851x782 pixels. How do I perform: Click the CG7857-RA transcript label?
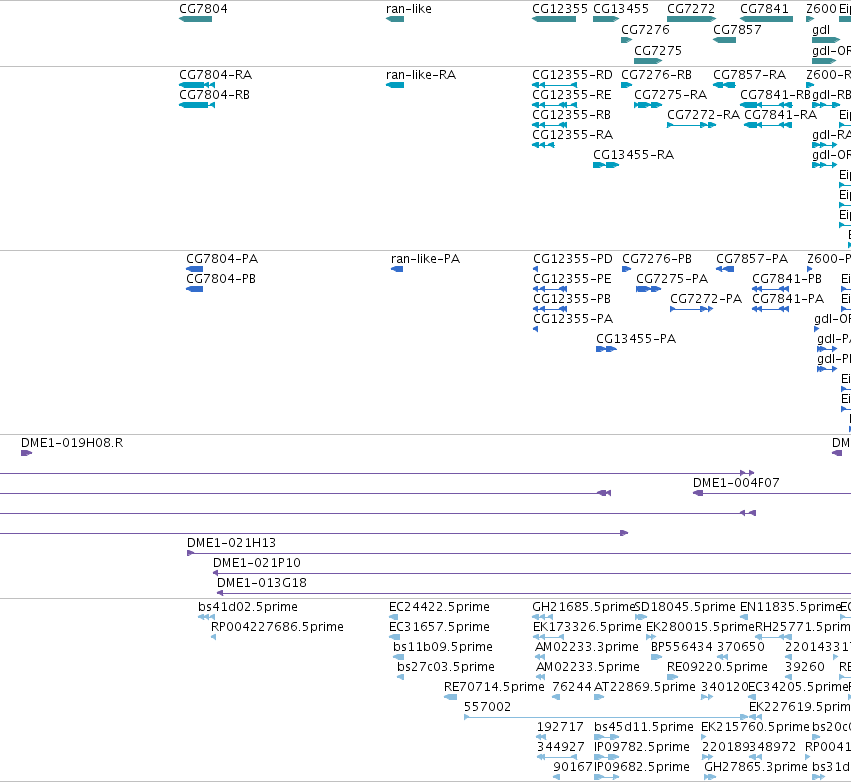click(x=750, y=74)
